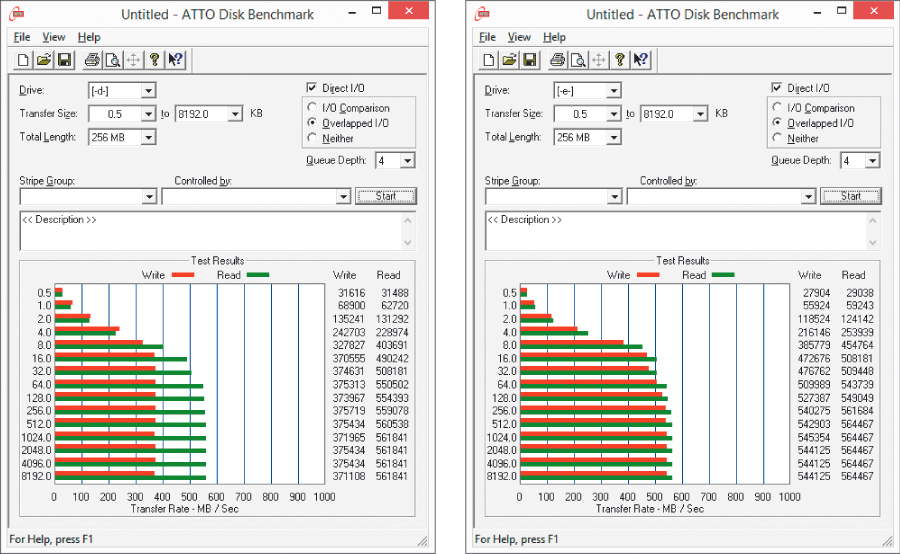Click question mark About icon in left window
Viewport: 900px width, 554px height.
click(154, 60)
